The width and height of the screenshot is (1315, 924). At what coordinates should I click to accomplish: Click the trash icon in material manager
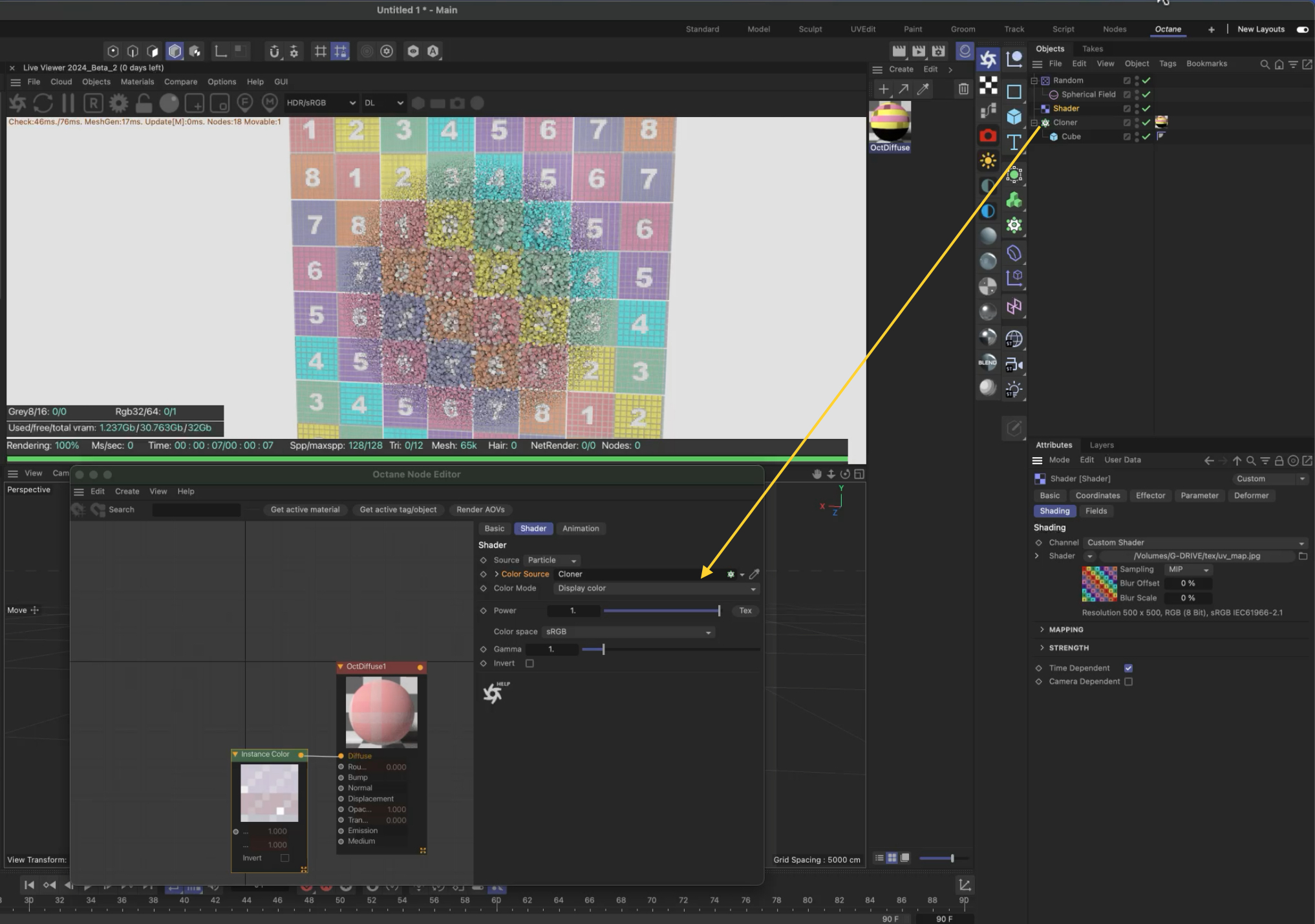963,89
